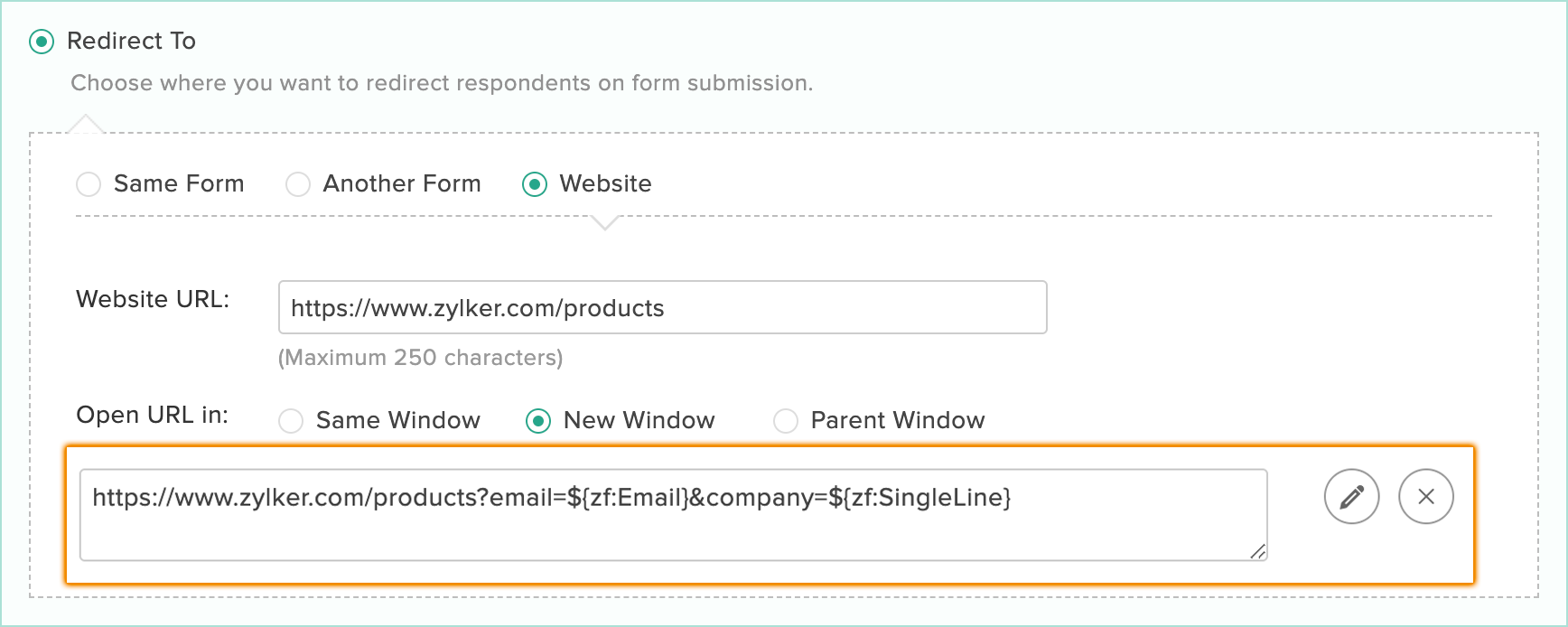The height and width of the screenshot is (627, 1568).
Task: Click the 'Website URL:' field label
Action: click(x=153, y=299)
